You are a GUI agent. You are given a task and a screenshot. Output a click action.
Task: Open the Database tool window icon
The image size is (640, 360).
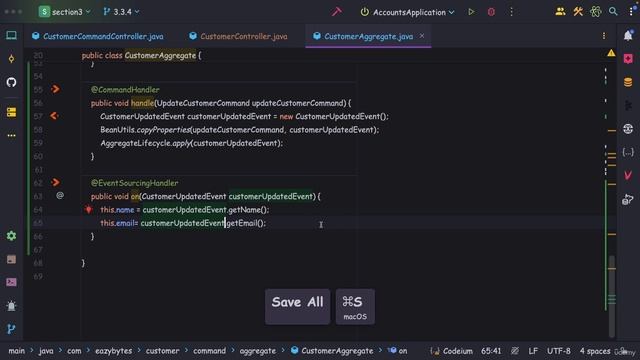tap(628, 82)
